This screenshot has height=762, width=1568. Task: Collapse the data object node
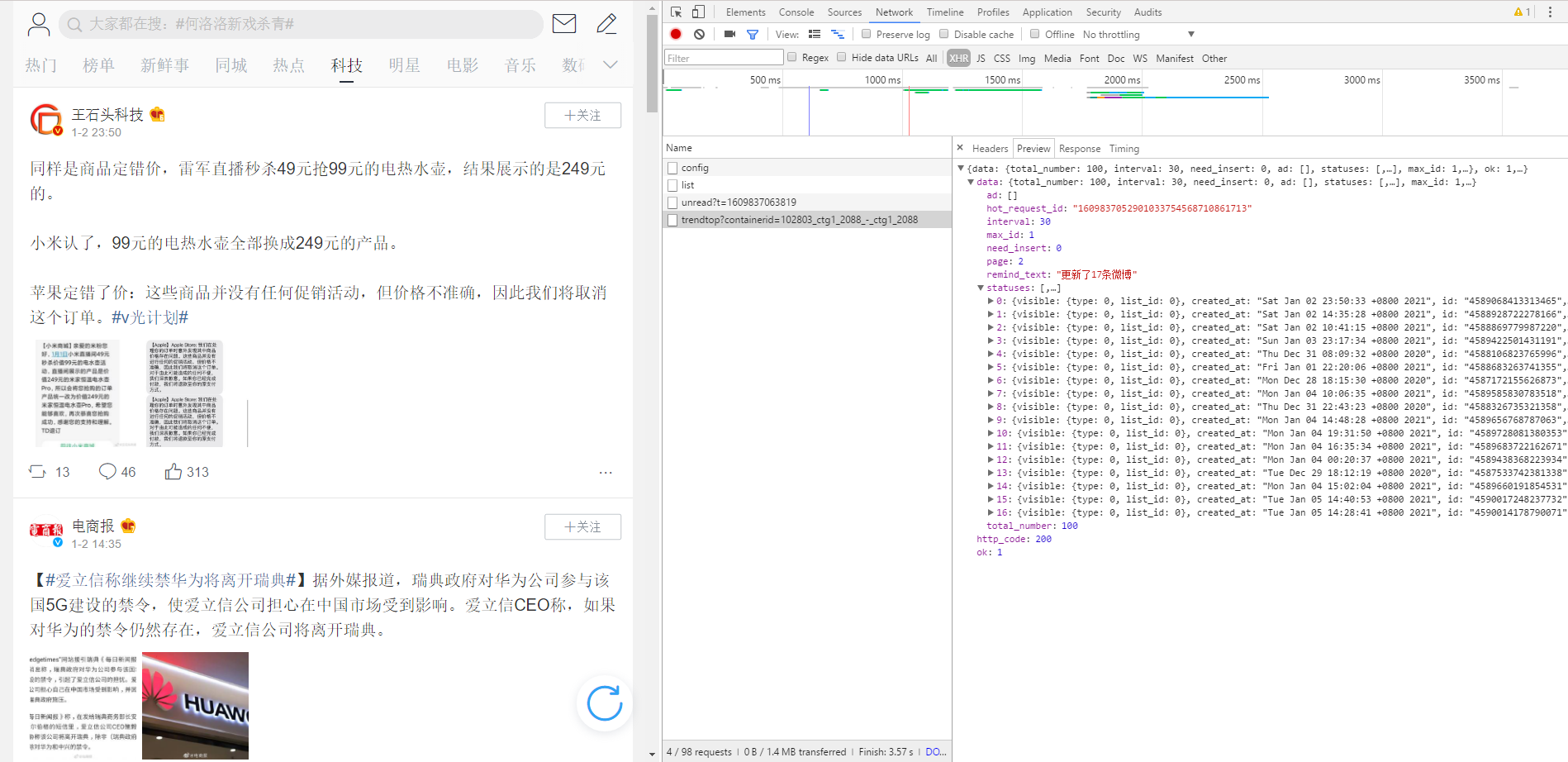pyautogui.click(x=971, y=182)
